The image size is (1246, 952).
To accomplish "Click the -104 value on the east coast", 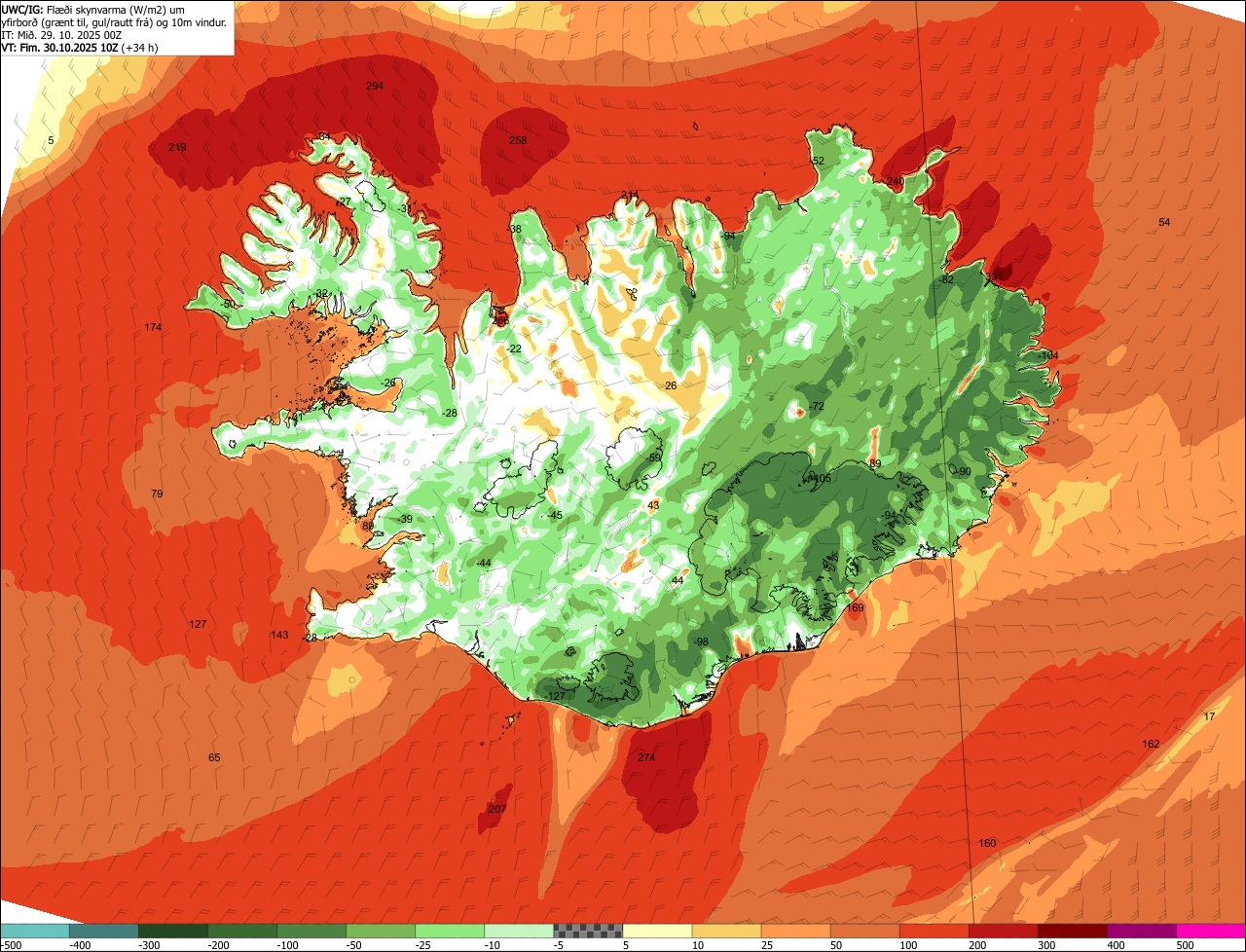I will pos(1047,356).
